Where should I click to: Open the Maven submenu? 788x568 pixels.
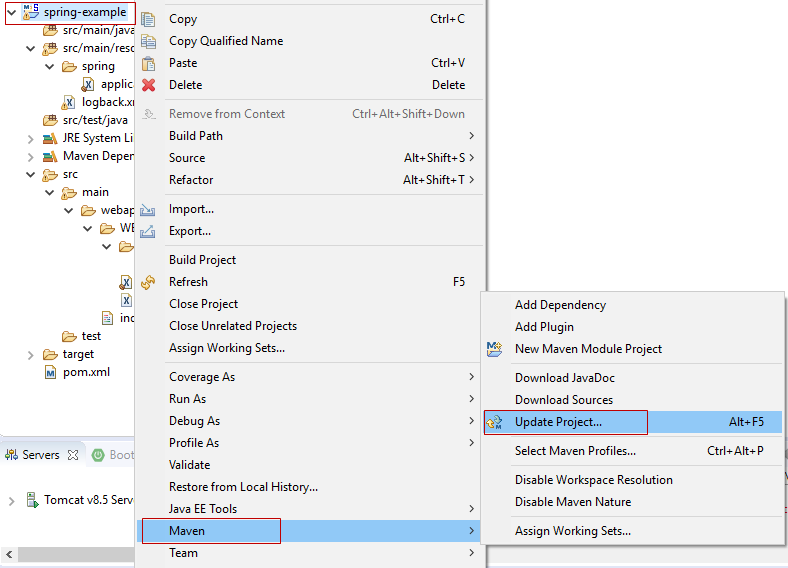click(x=309, y=531)
